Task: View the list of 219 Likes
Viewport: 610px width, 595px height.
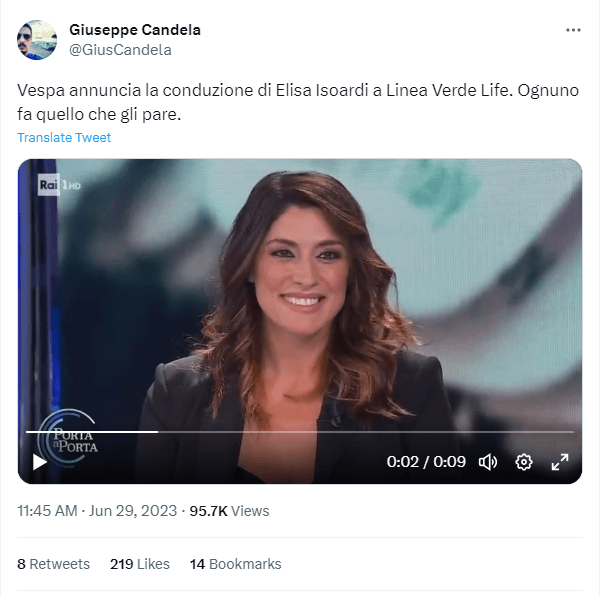Action: pos(140,564)
